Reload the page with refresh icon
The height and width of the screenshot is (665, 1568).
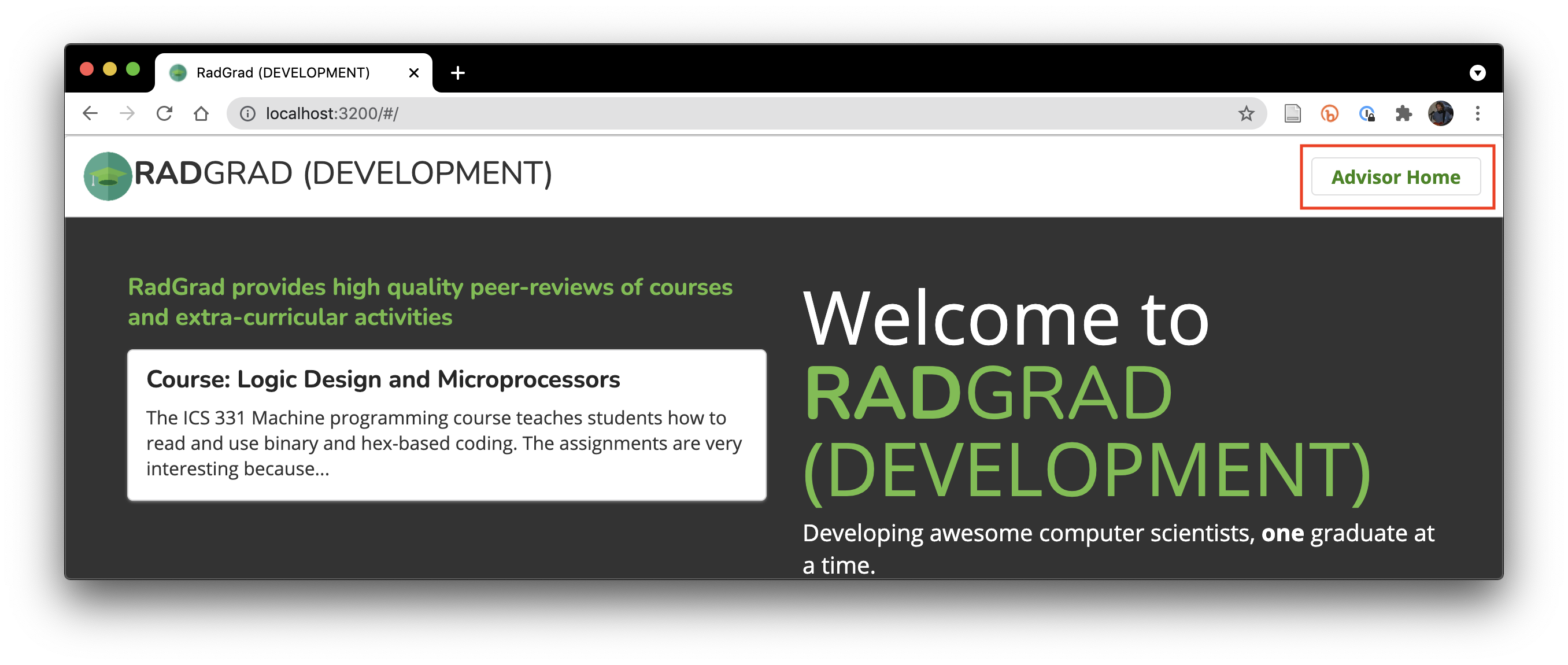[x=164, y=113]
